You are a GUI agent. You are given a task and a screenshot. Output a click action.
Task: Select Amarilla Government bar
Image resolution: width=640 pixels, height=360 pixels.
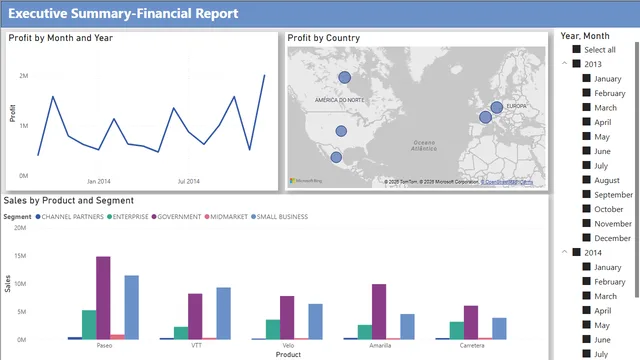click(x=379, y=312)
